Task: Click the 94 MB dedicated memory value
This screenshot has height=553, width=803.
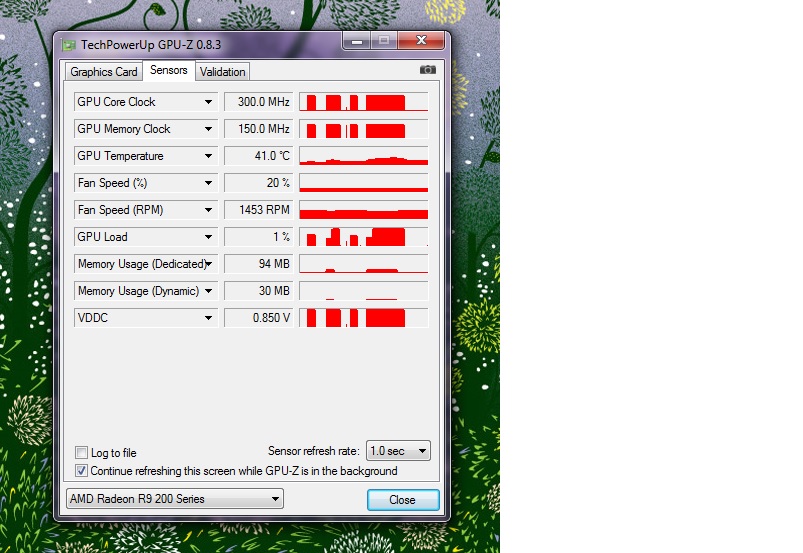Action: pyautogui.click(x=259, y=264)
